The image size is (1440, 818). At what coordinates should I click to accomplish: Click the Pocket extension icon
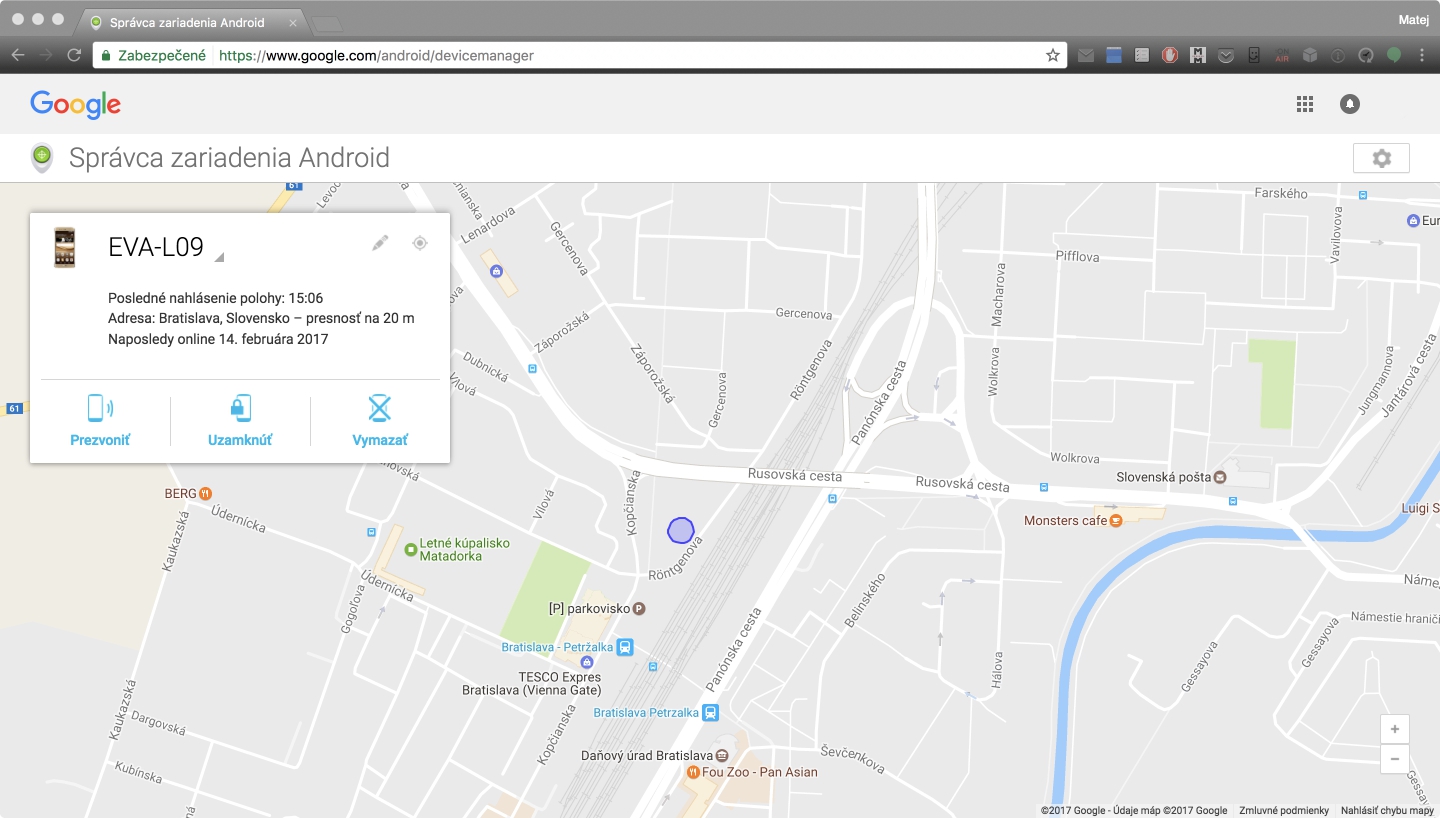click(1225, 56)
